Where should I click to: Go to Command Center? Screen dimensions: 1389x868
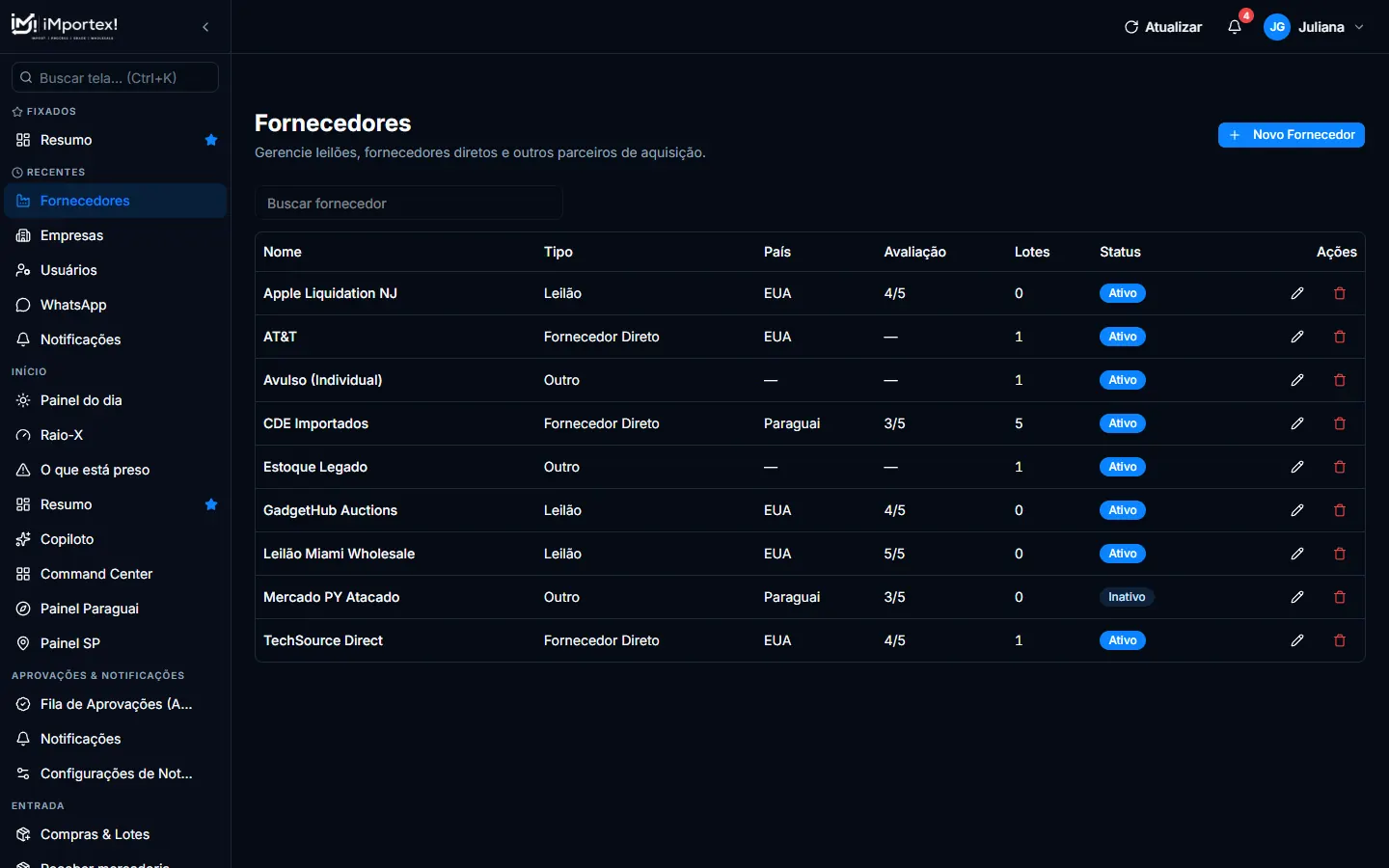point(116,574)
